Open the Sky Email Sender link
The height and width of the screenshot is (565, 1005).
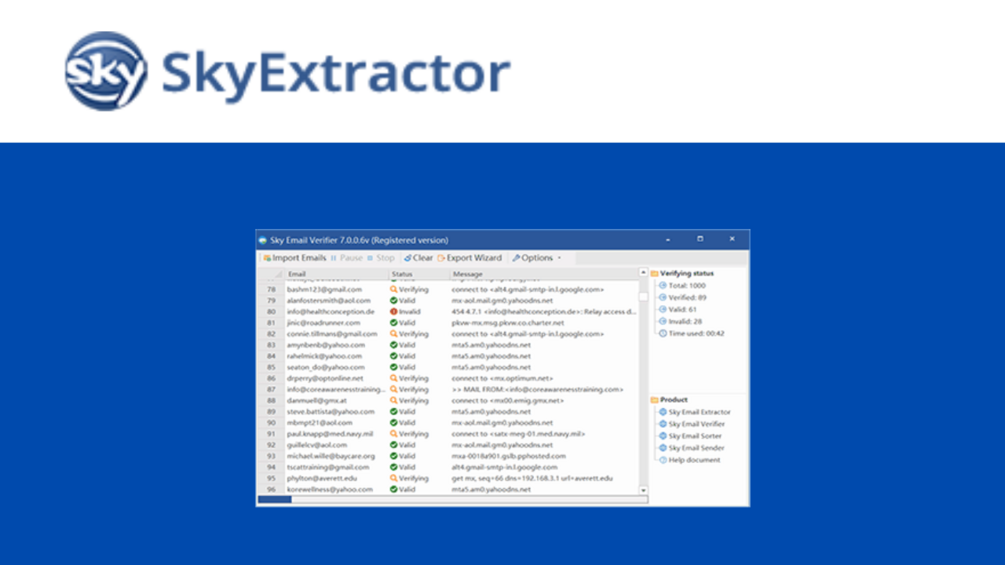tap(696, 448)
